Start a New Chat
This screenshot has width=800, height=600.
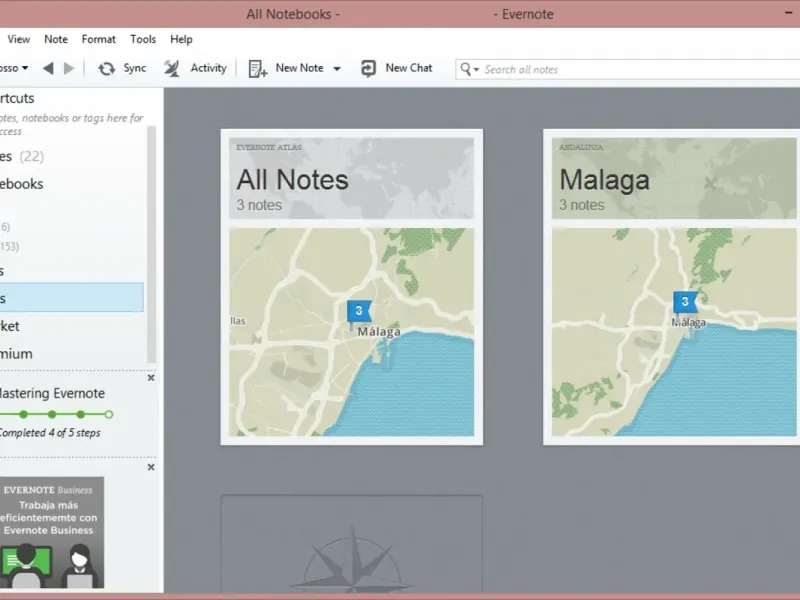point(369,68)
